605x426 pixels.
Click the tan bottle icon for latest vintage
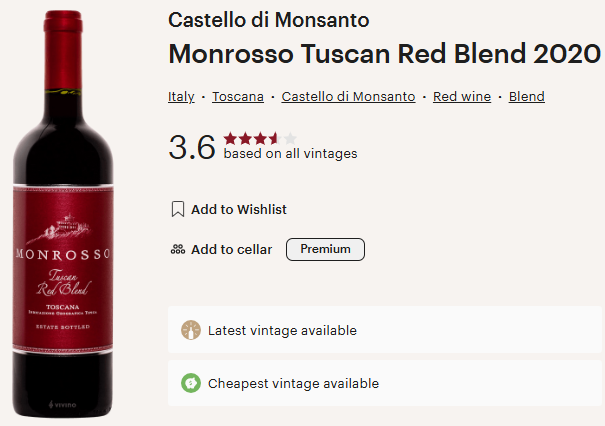(191, 330)
